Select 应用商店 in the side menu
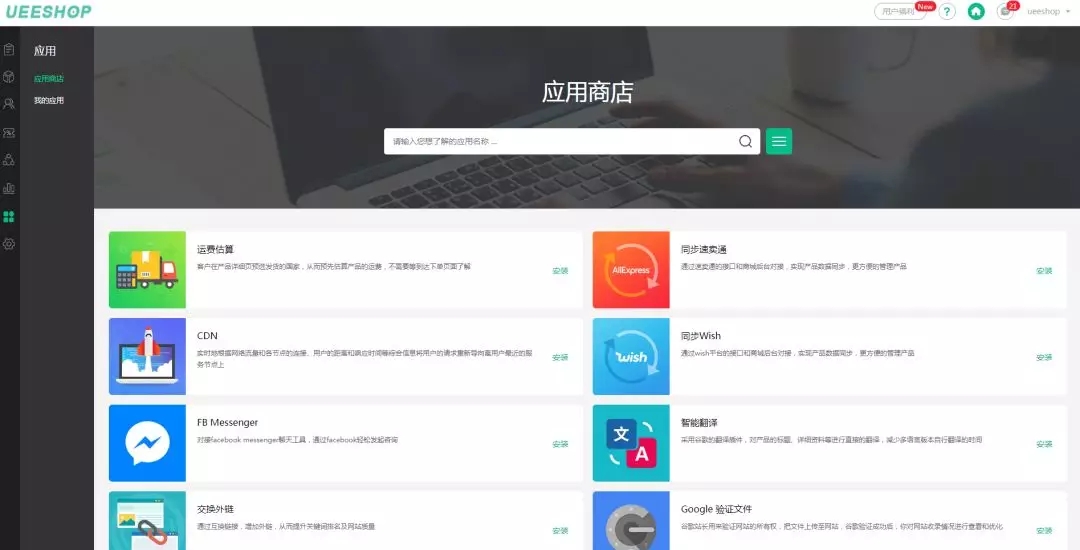The image size is (1080, 550). (x=48, y=79)
